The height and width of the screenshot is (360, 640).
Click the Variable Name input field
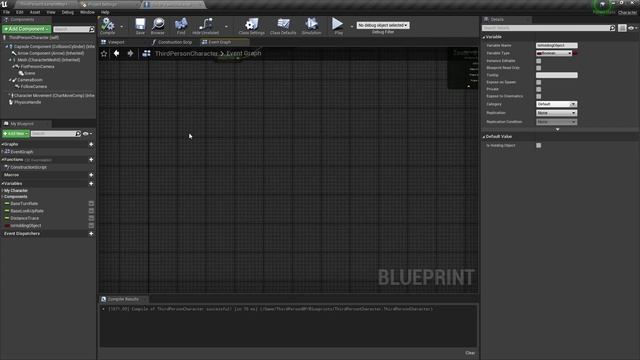click(556, 45)
